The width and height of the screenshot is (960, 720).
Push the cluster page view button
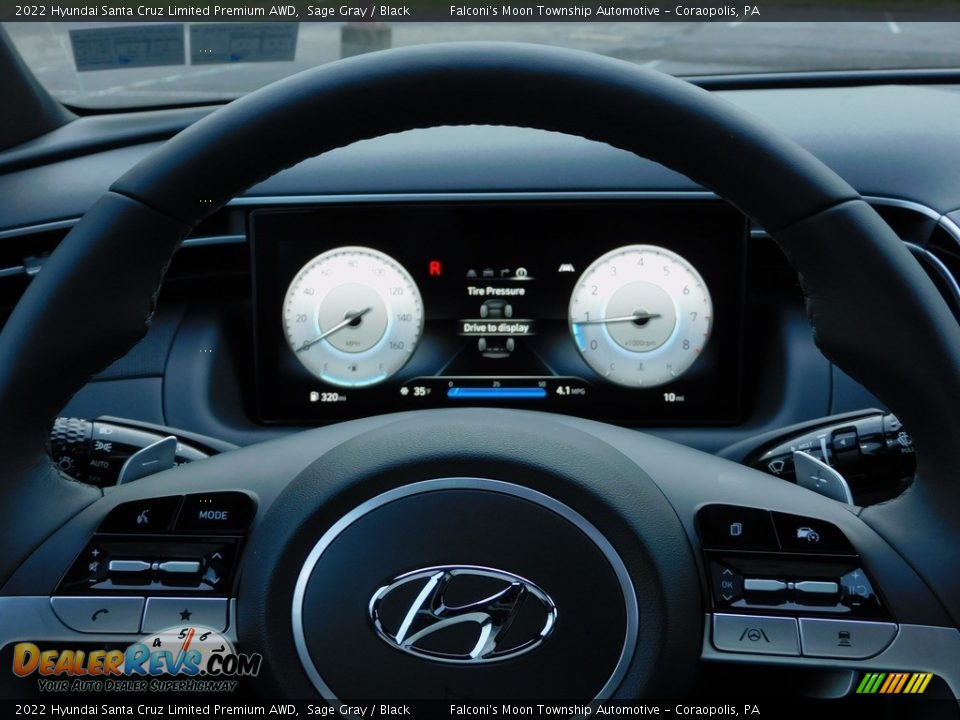[x=735, y=528]
